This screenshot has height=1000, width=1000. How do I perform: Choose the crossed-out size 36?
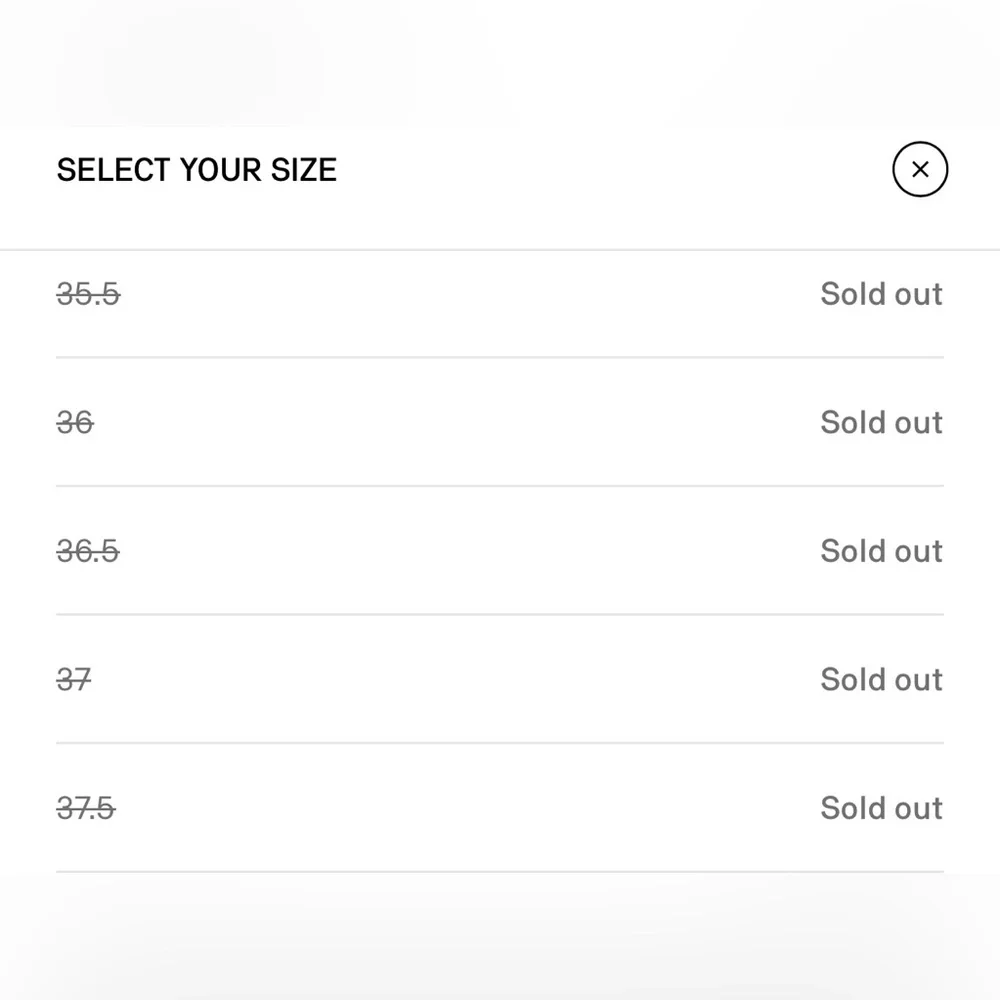75,422
